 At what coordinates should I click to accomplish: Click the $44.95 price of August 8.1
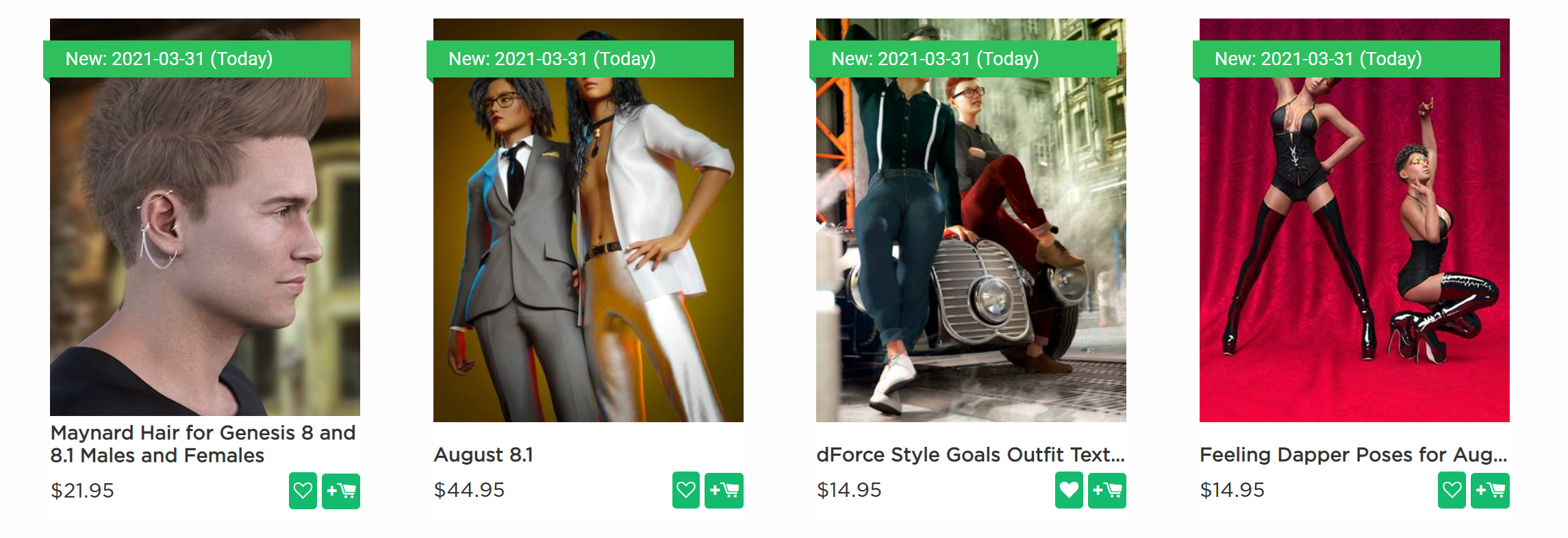[469, 490]
